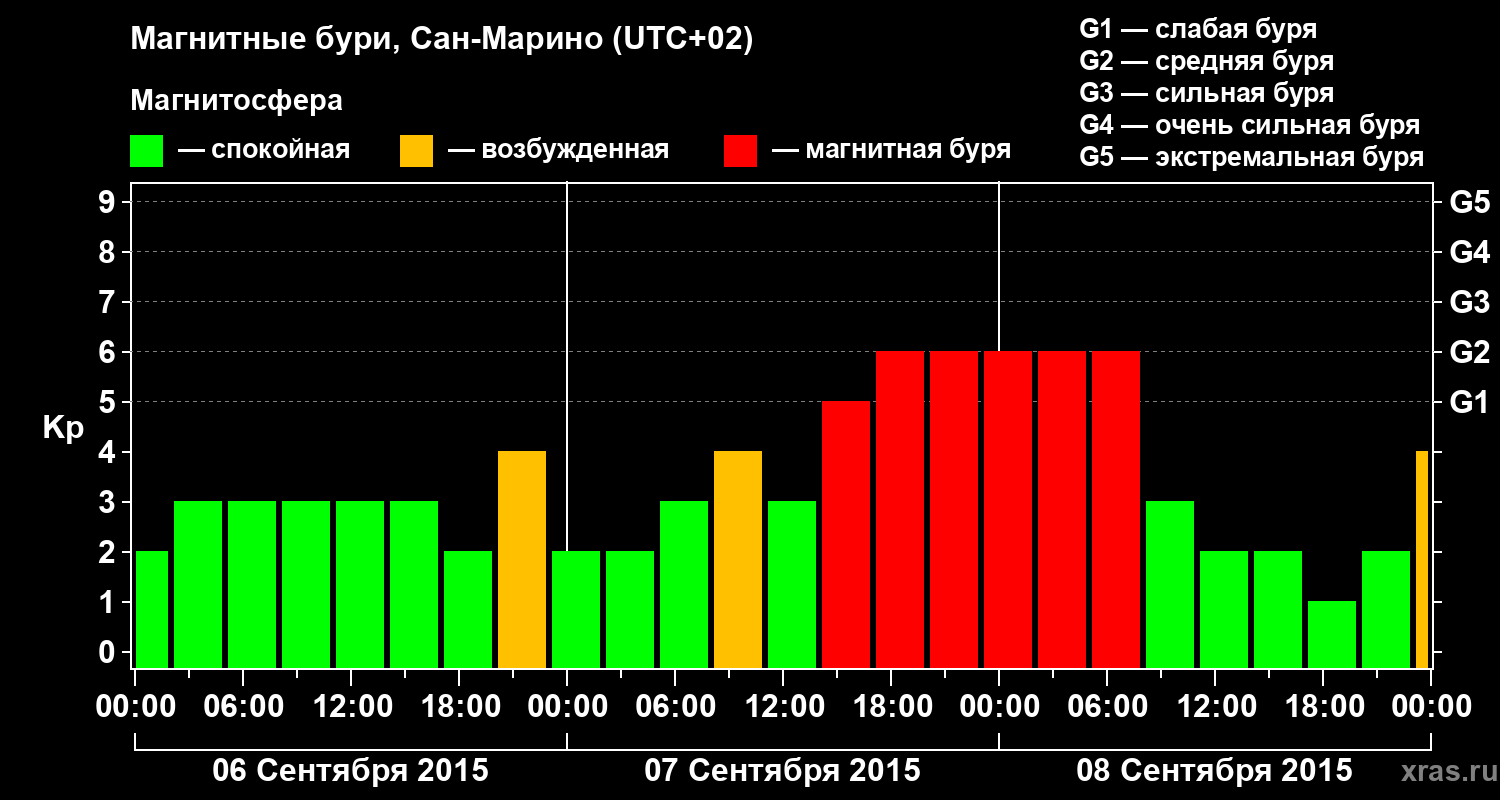Click the '— возбужденная' legend label
Screen dimensions: 1500x800
[558, 151]
